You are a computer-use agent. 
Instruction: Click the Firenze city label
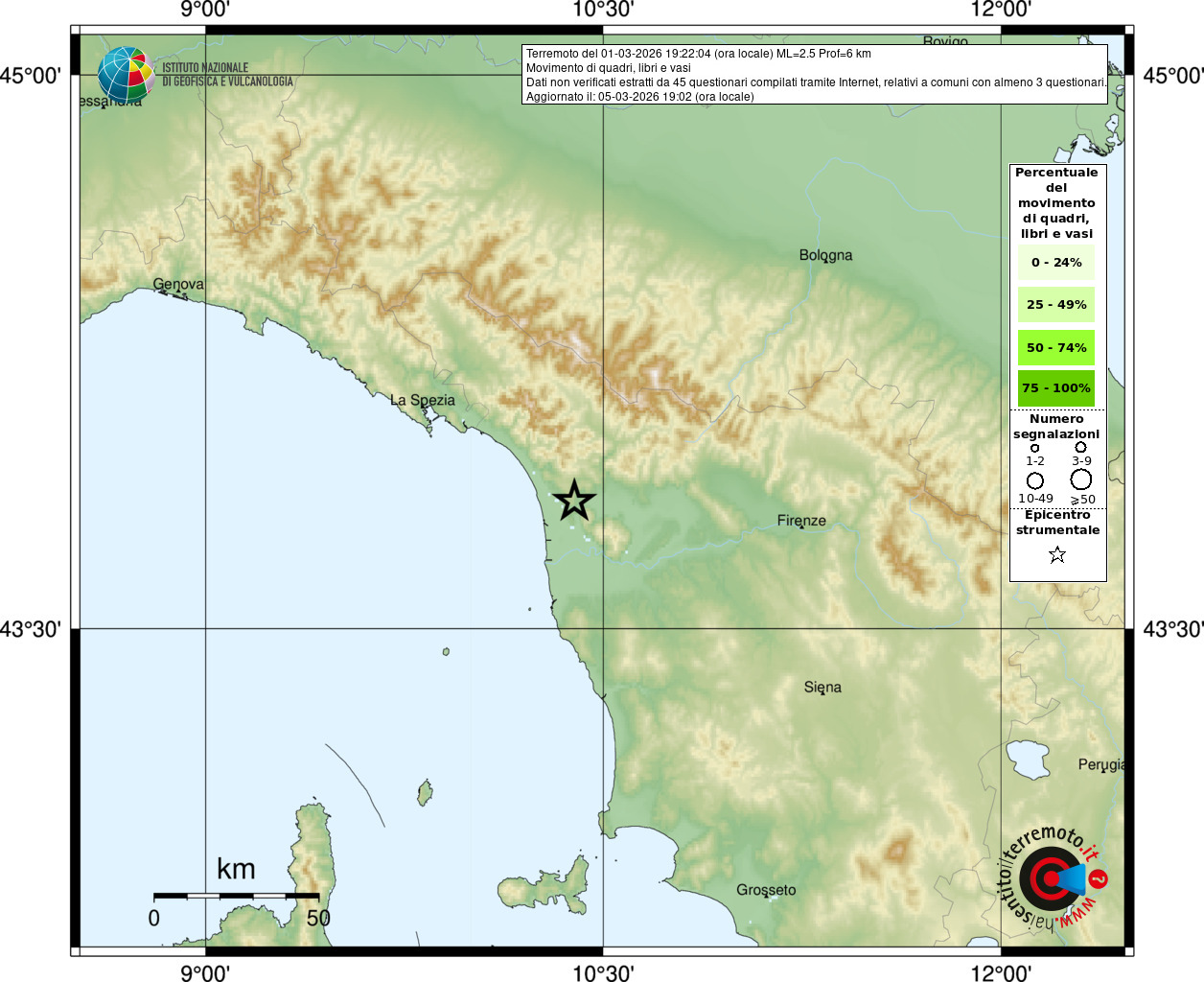click(x=801, y=521)
